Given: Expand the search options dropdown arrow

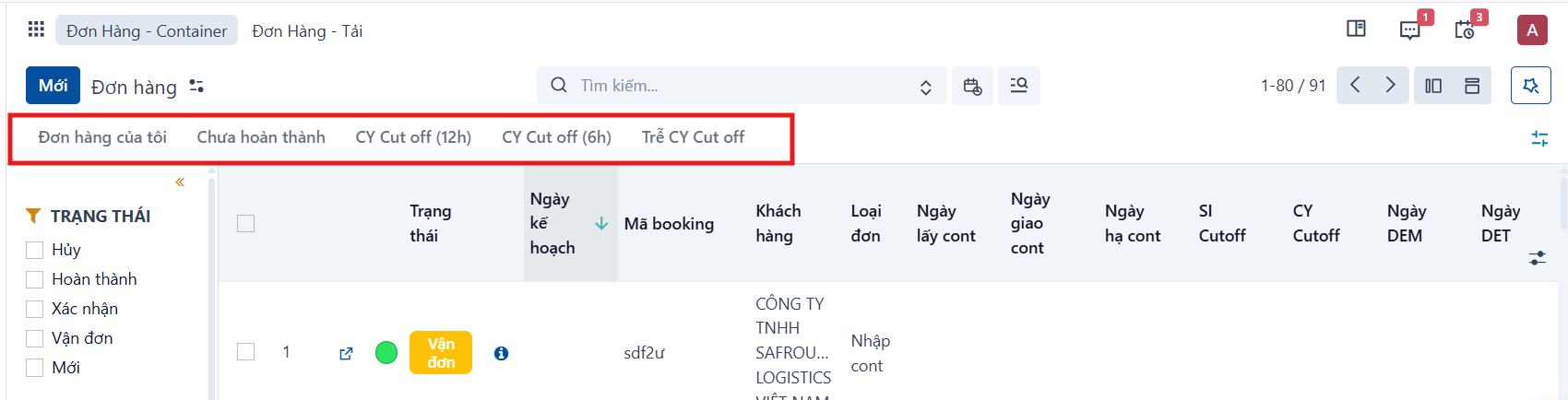Looking at the screenshot, I should 925,87.
